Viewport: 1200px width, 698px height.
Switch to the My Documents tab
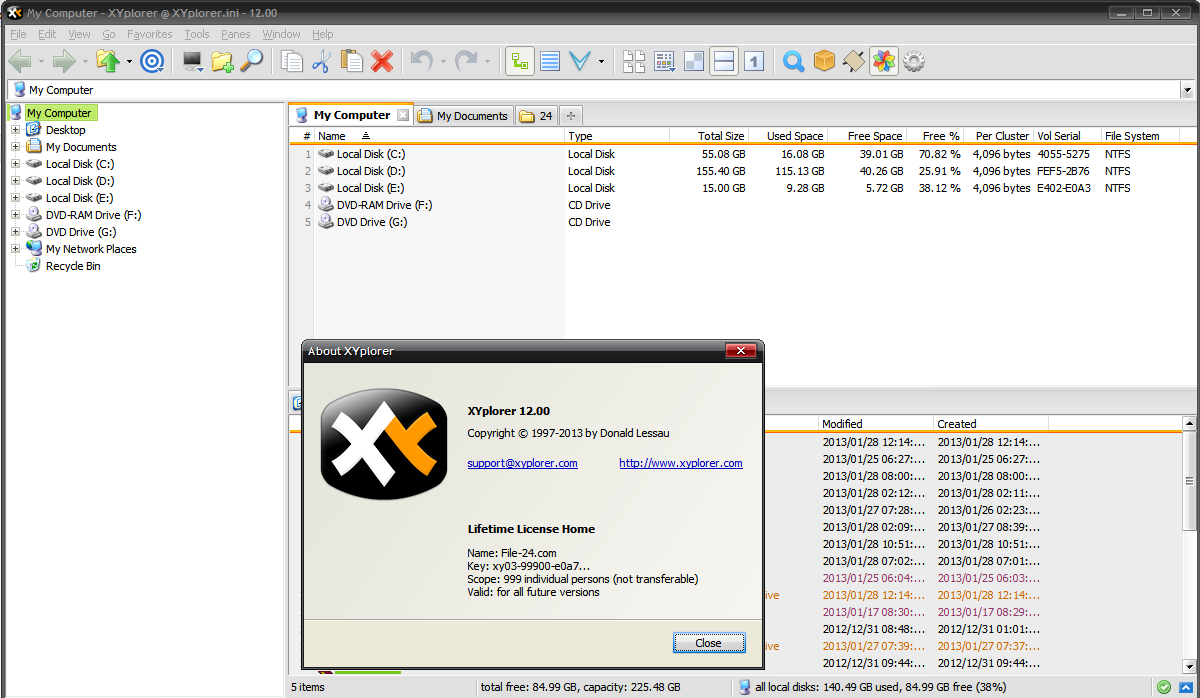point(463,116)
